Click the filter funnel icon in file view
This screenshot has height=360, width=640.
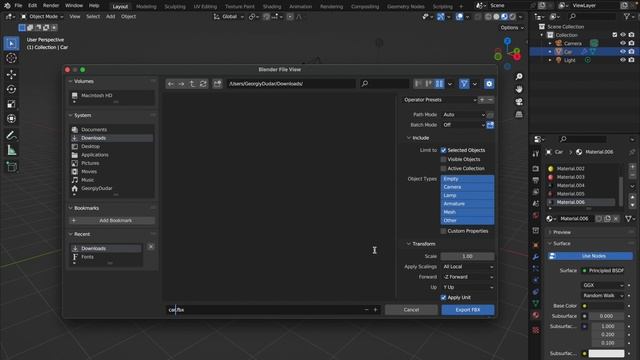[464, 84]
